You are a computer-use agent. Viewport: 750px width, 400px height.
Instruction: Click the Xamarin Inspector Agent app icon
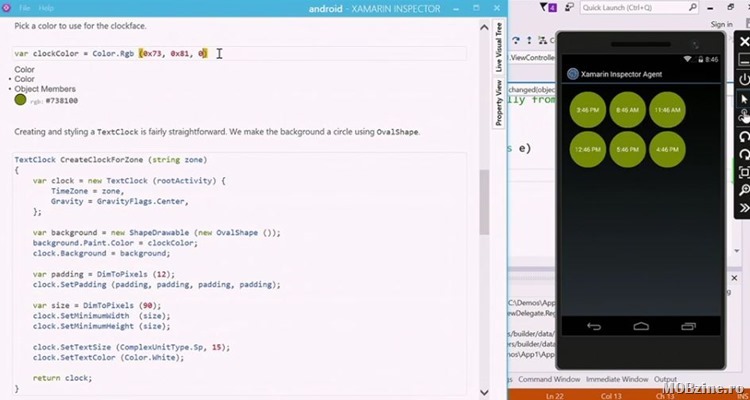pos(573,74)
